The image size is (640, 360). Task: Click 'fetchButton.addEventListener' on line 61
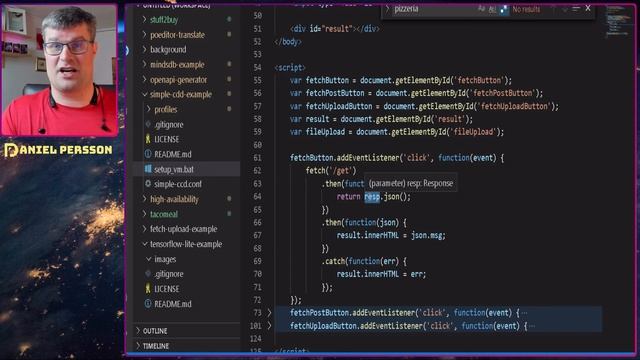tap(344, 158)
